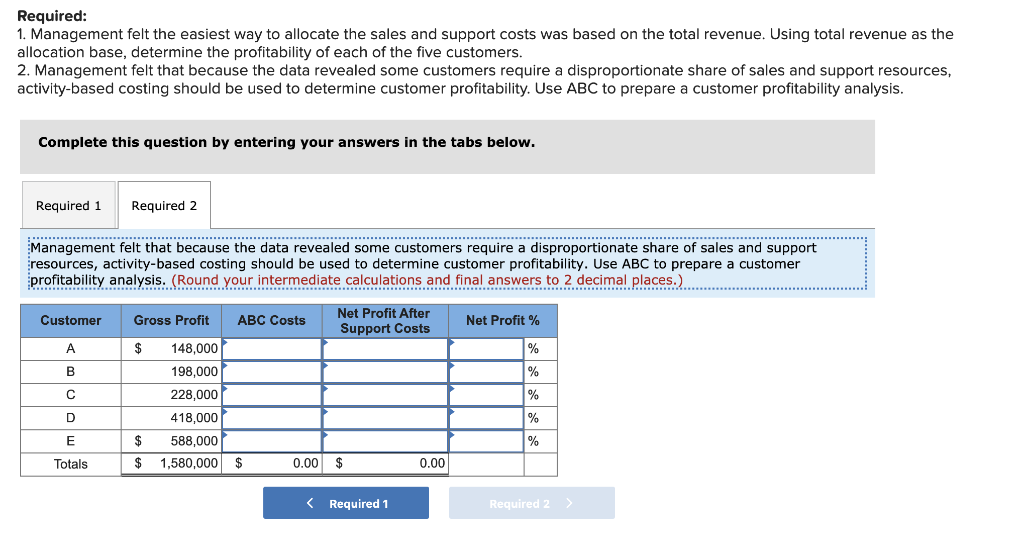Click ABC Costs input for customer B
The height and width of the screenshot is (550, 1024).
[x=272, y=372]
